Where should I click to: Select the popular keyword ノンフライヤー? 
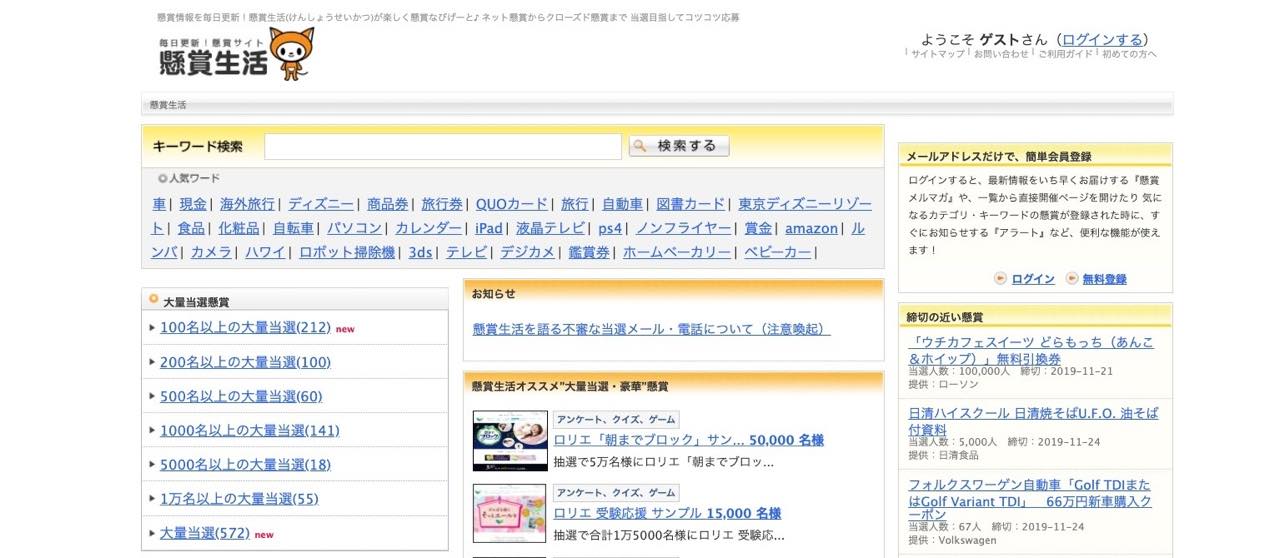[683, 228]
